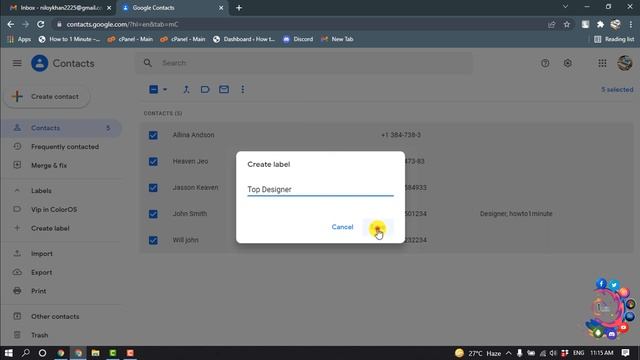Collapse the Labels section
Screen dimensions: 640x360
(17, 191)
